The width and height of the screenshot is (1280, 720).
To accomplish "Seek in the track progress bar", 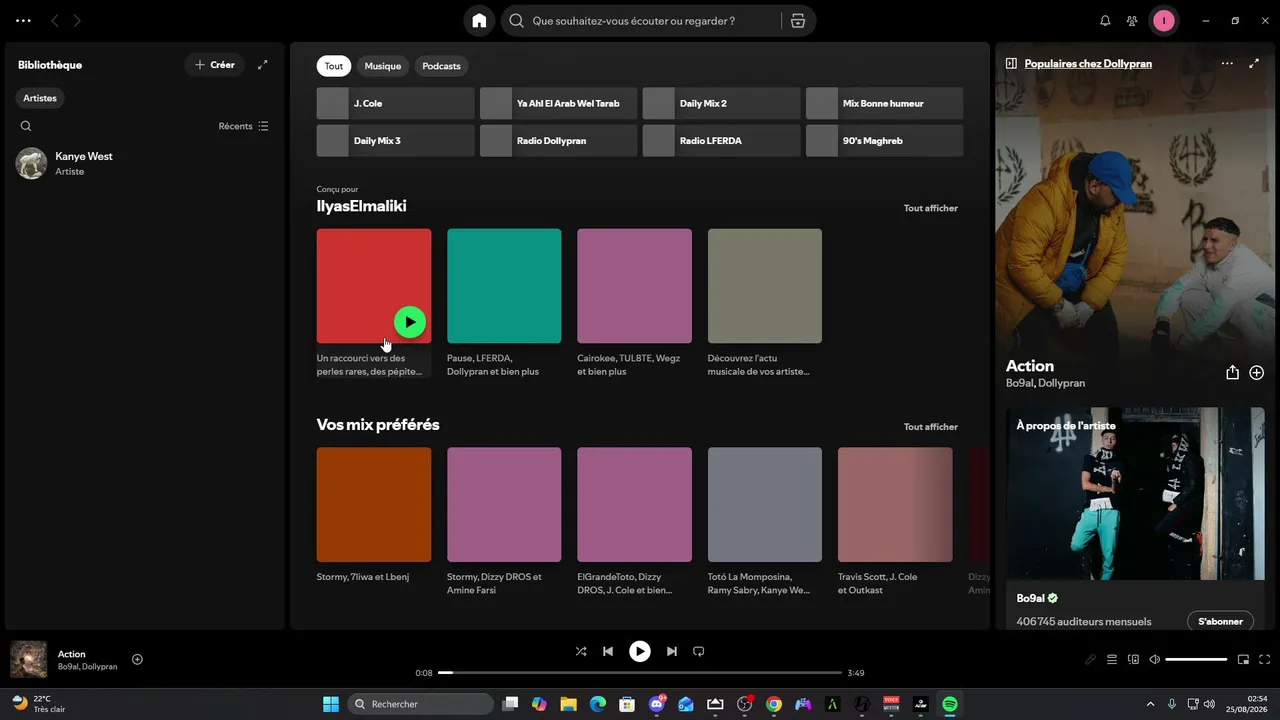I will click(640, 673).
